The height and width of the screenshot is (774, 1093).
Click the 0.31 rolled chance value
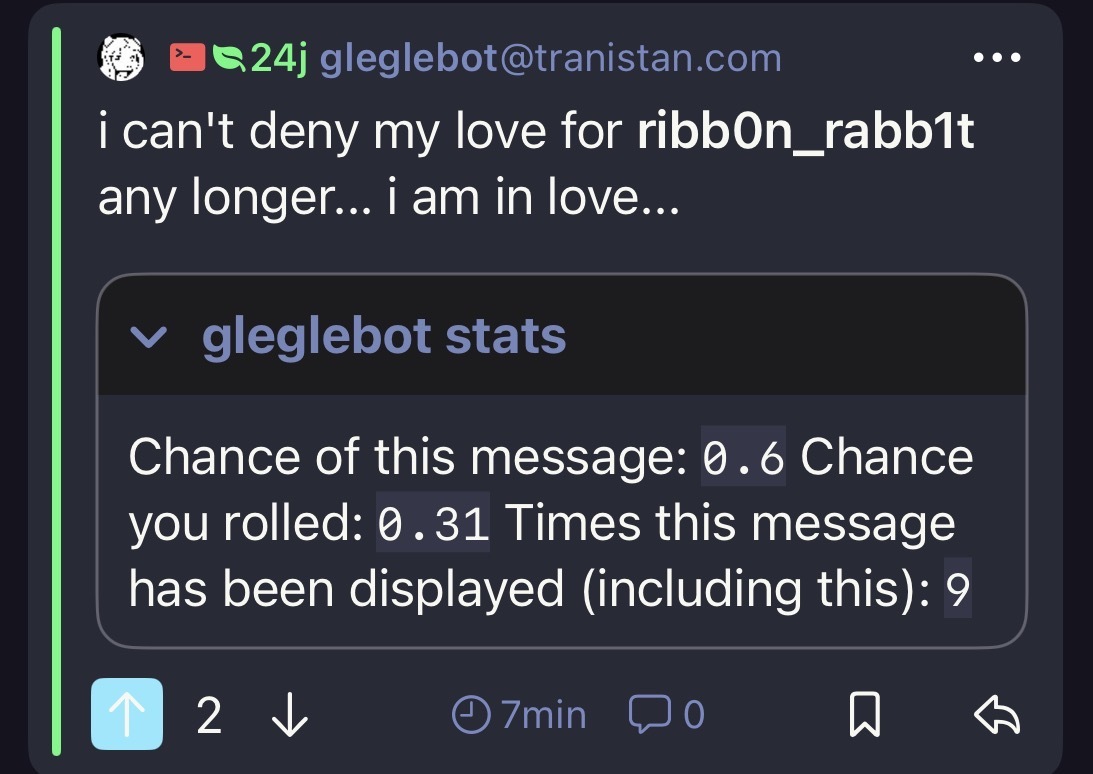433,524
